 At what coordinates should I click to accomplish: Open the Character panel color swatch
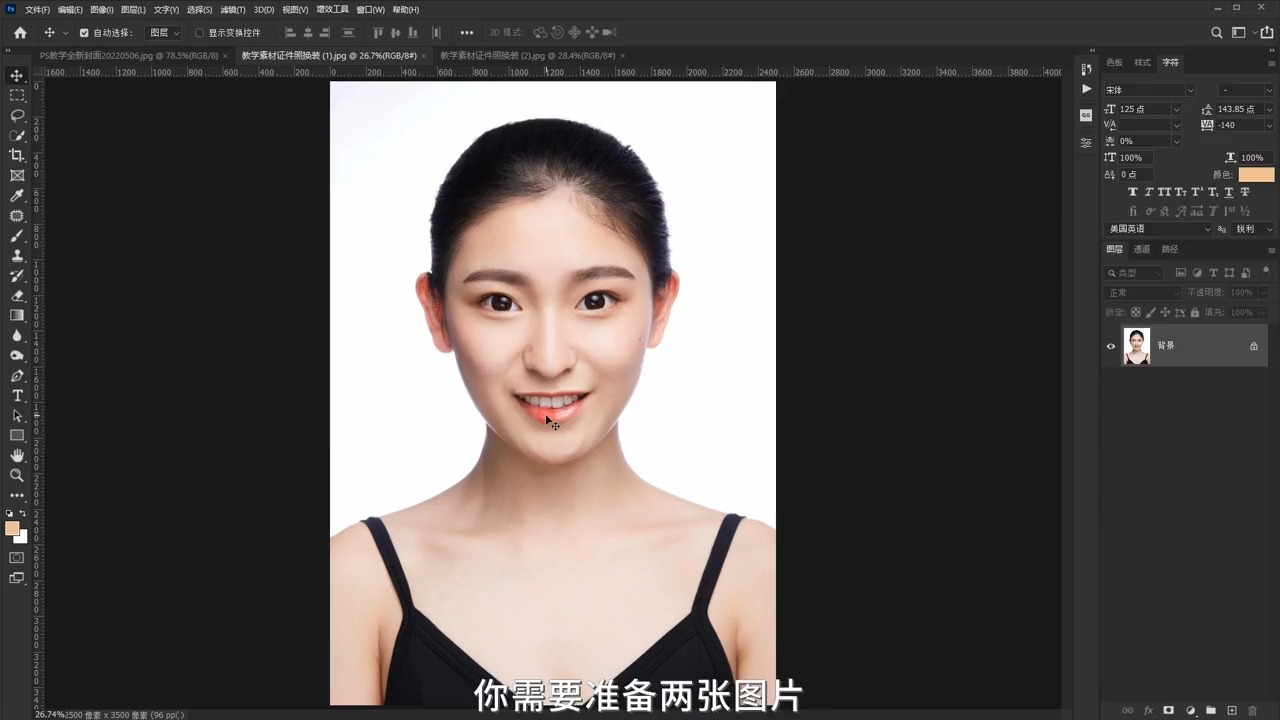[x=1256, y=174]
